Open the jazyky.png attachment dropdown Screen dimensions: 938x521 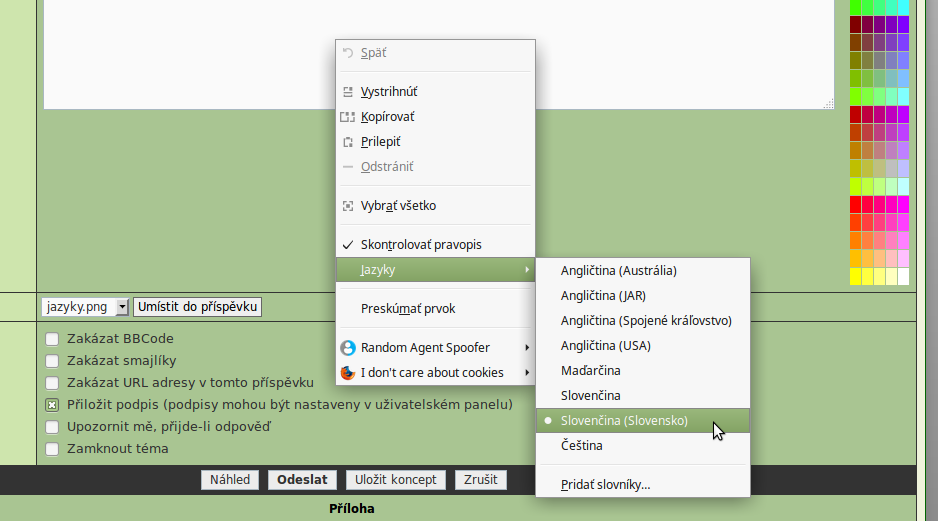pyautogui.click(x=122, y=307)
